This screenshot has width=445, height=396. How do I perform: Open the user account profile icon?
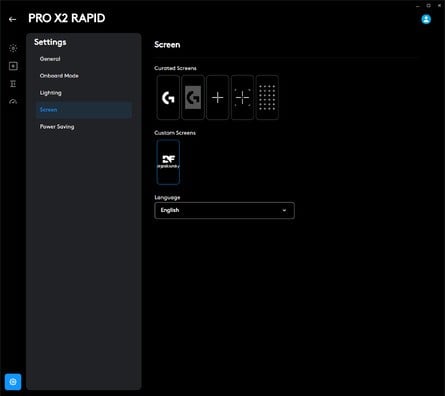(426, 19)
